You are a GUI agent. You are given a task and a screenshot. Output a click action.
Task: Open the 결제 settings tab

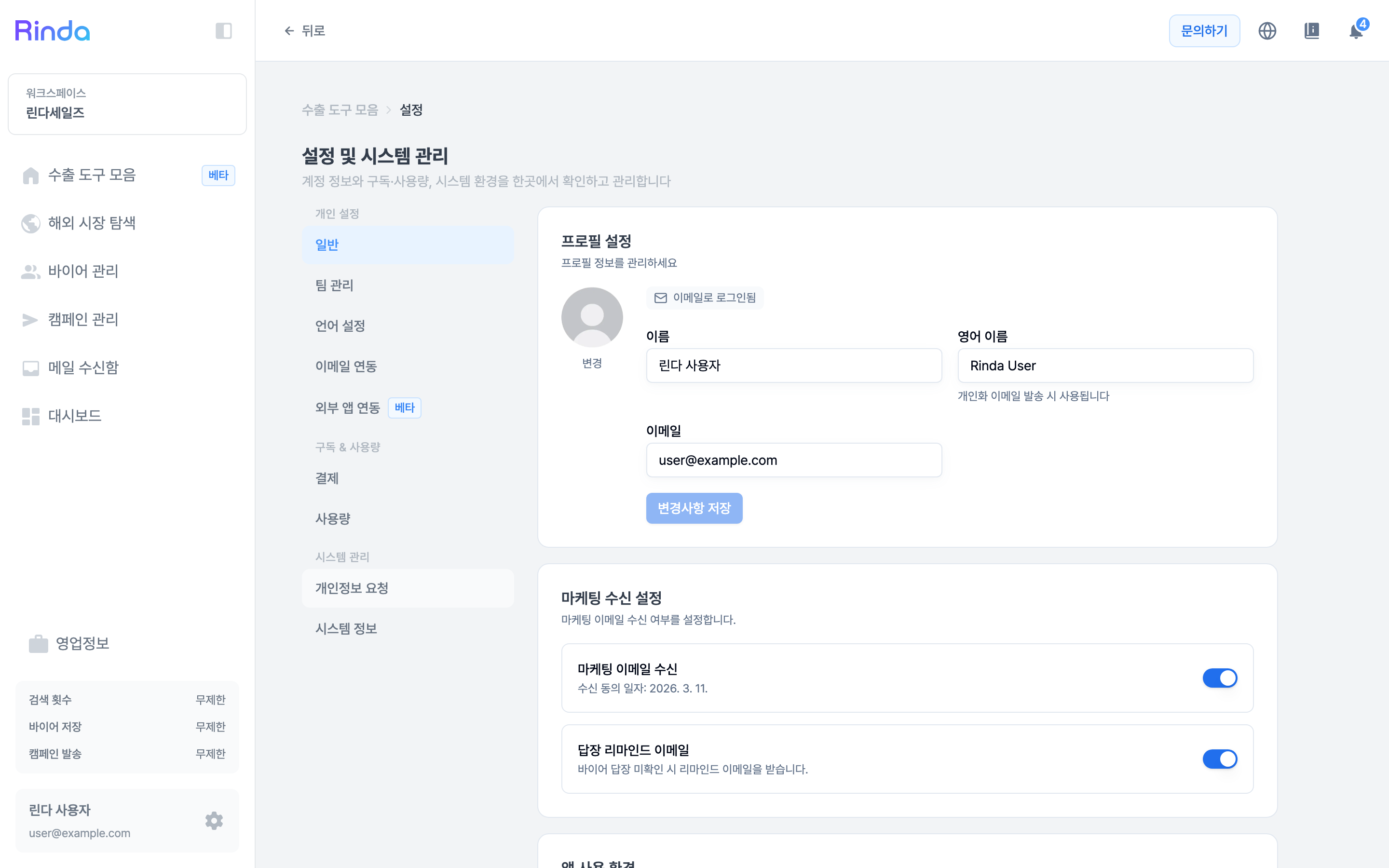tap(408, 478)
